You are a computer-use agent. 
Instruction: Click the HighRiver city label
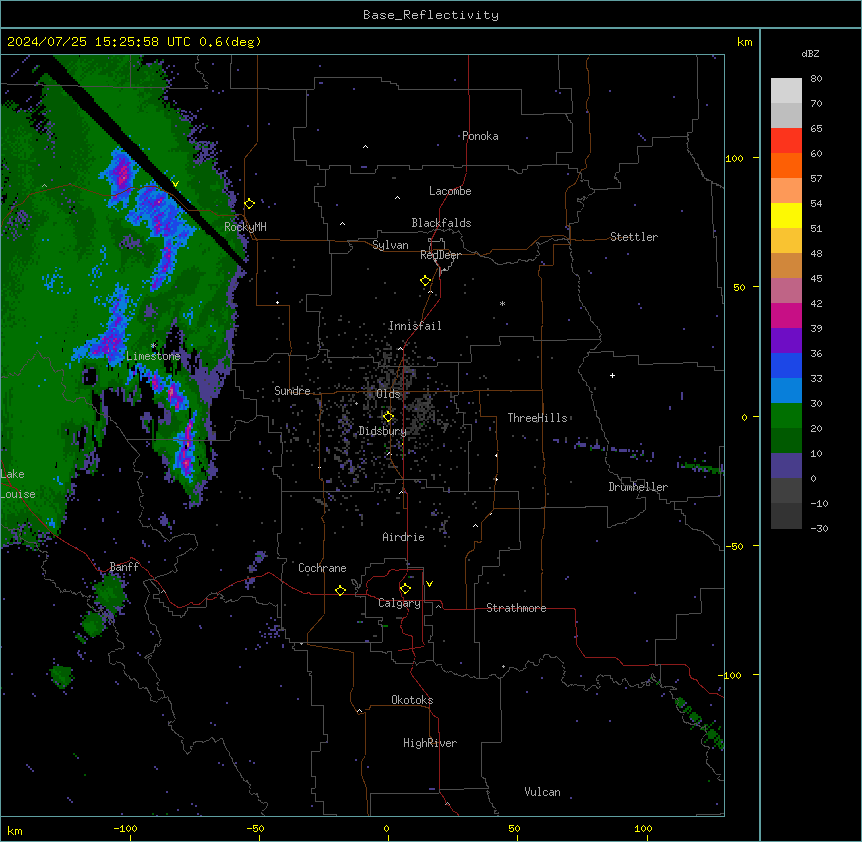click(x=430, y=743)
